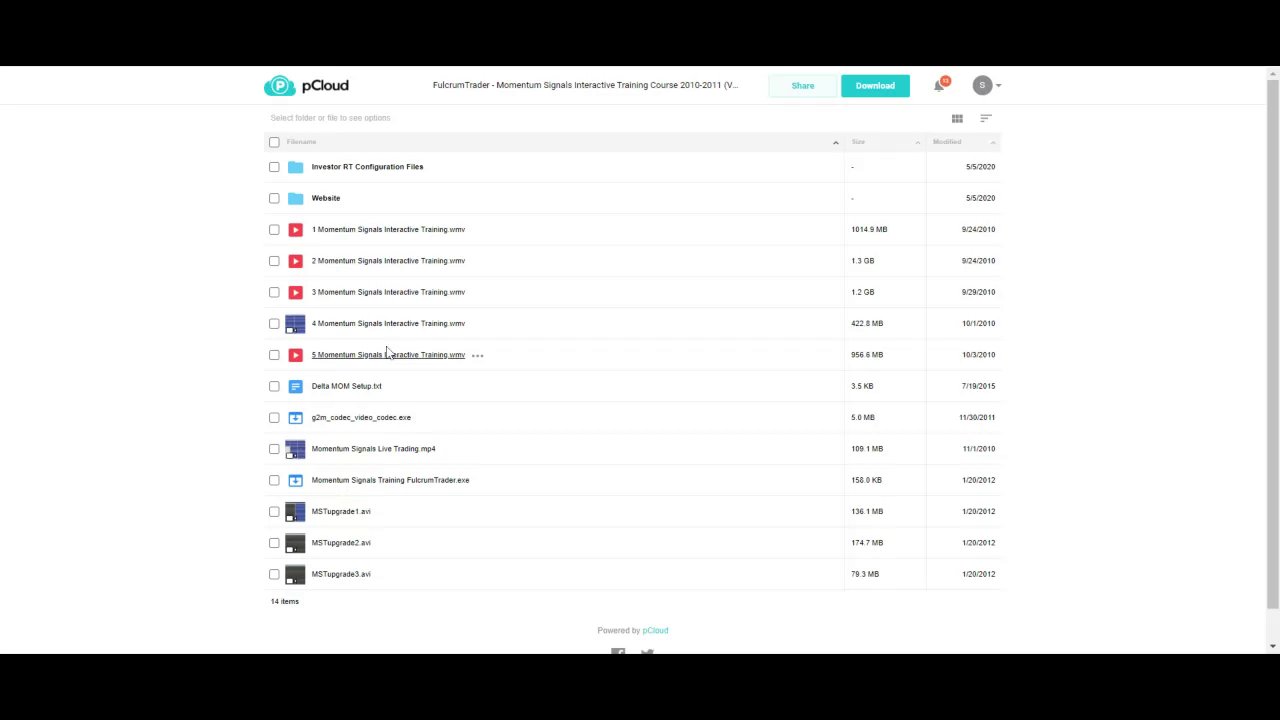Sort by Filename column arrow
Viewport: 1280px width, 720px height.
point(836,142)
